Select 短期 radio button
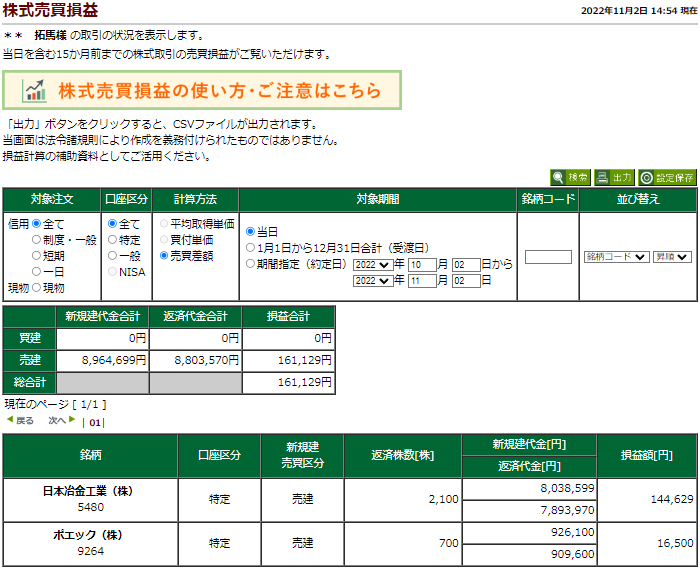This screenshot has width=700, height=570. coord(36,256)
